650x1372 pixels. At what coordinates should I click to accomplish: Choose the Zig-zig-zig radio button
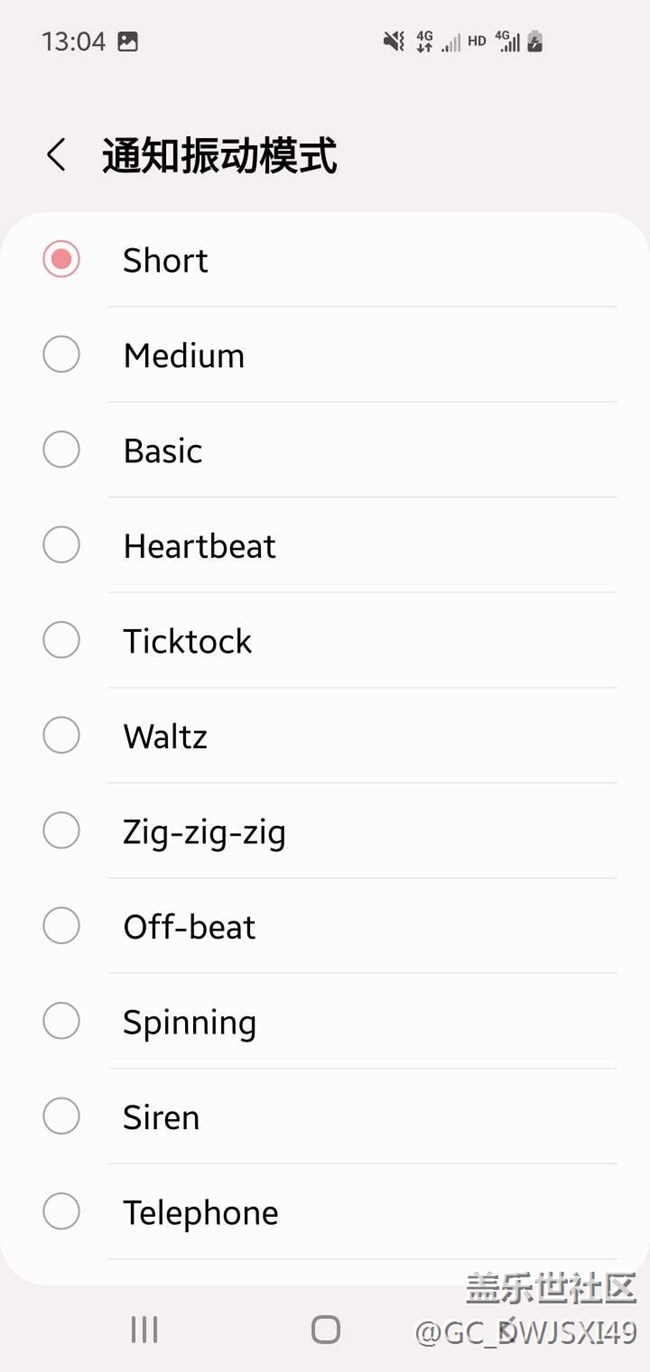[x=61, y=831]
